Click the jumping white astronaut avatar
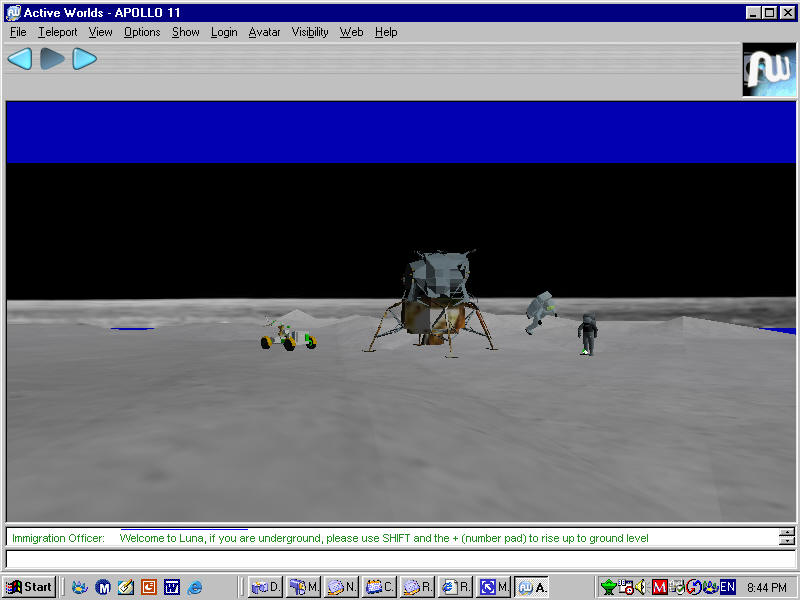The image size is (800, 600). point(540,312)
